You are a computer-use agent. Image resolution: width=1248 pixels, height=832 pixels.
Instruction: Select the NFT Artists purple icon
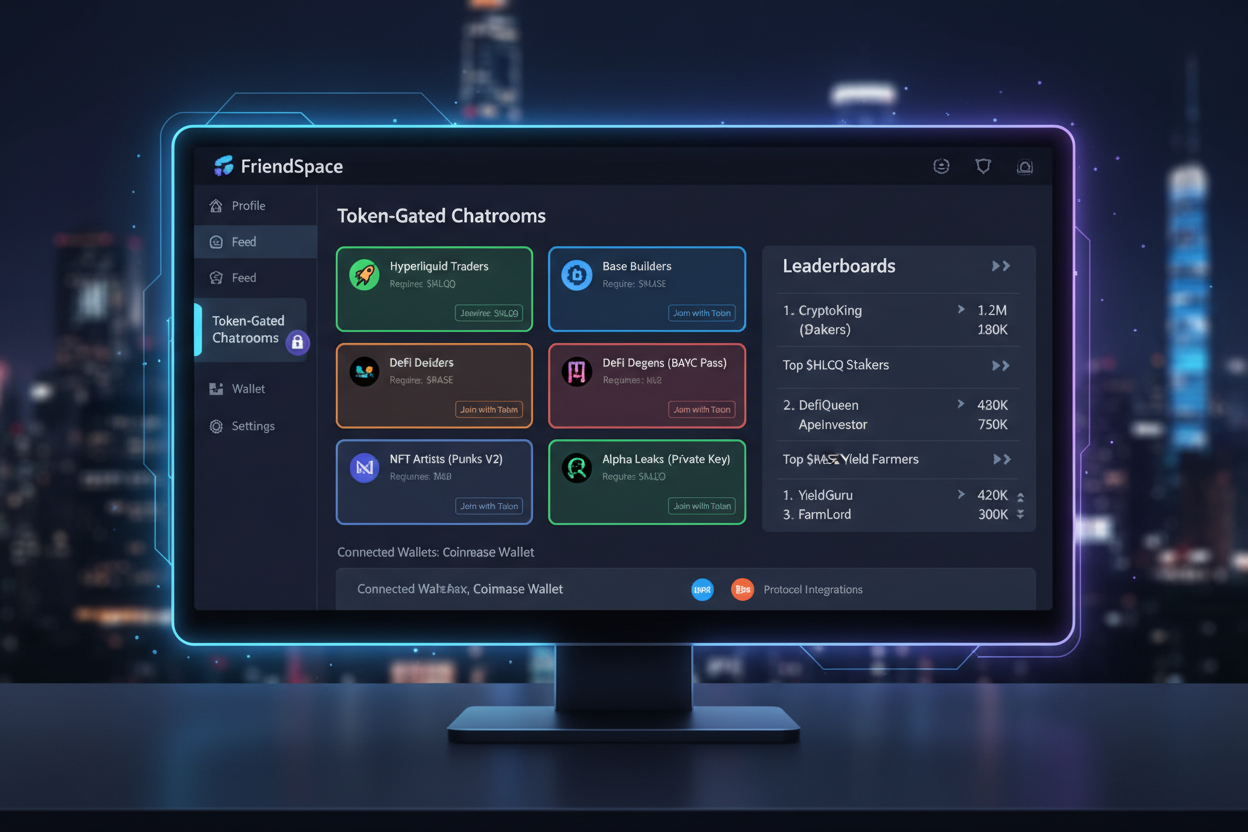click(366, 467)
